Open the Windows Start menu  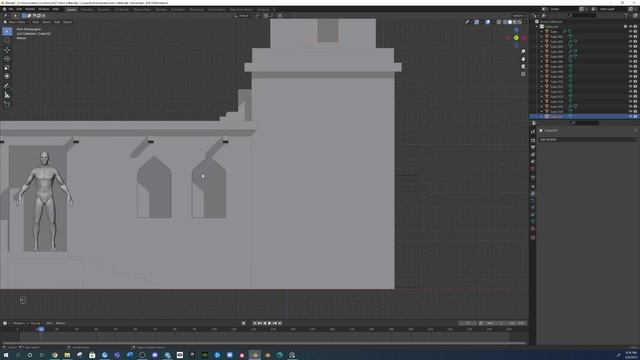6,355
